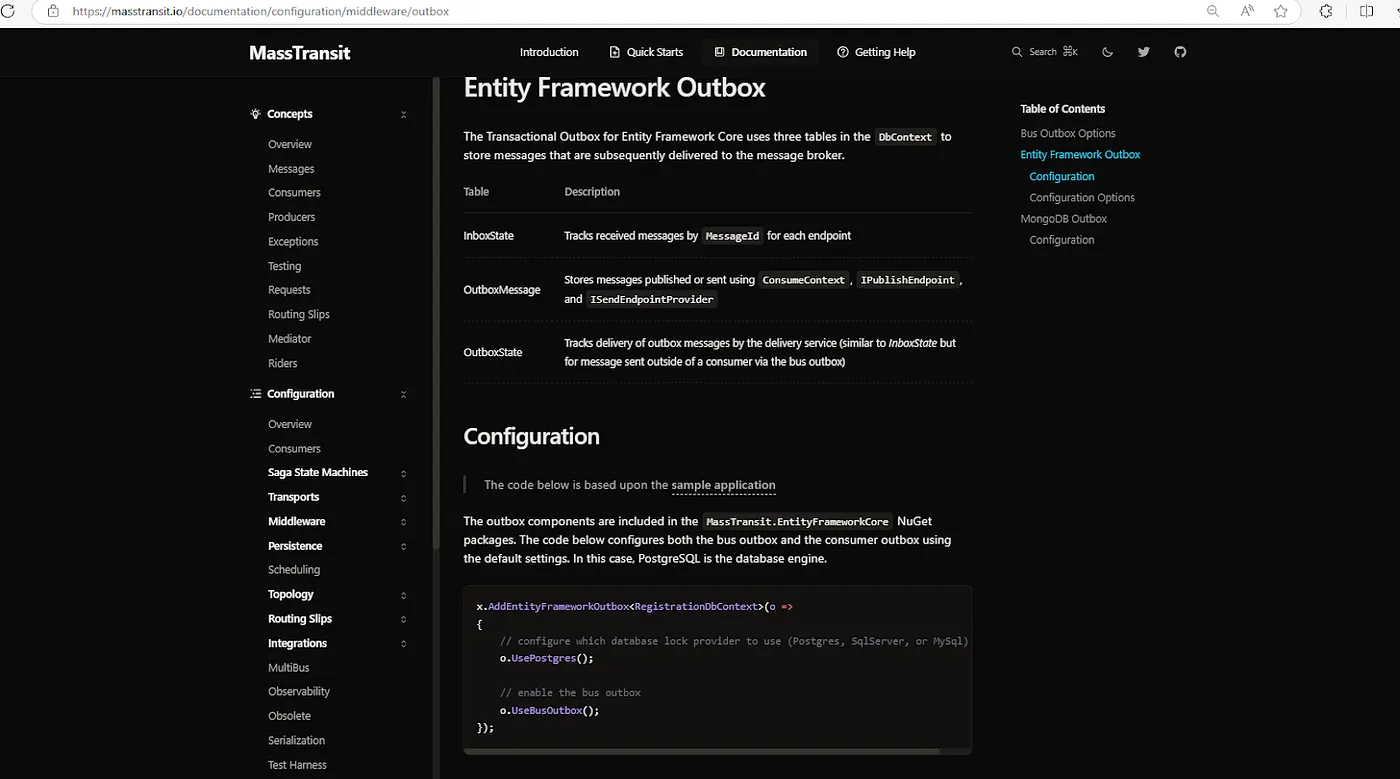1400x779 pixels.
Task: Expand the Persistence sidebar section
Action: click(x=403, y=547)
